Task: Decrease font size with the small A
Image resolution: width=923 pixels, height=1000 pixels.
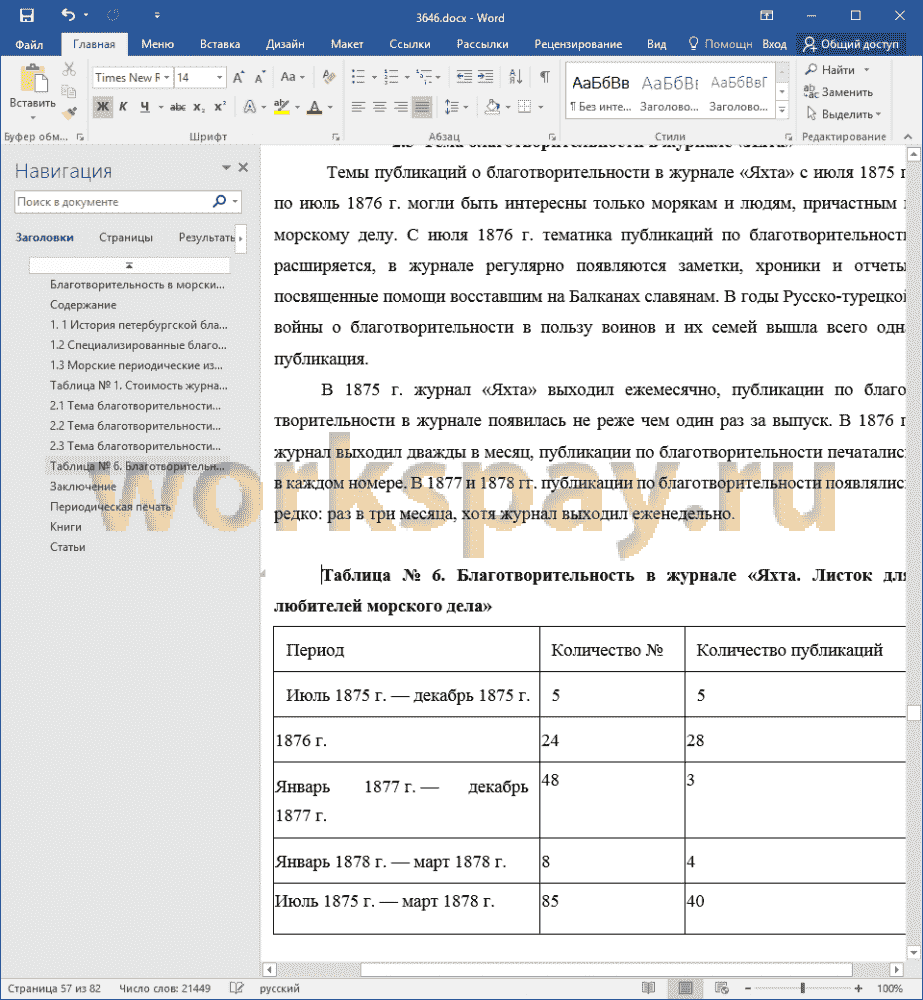Action: point(259,78)
